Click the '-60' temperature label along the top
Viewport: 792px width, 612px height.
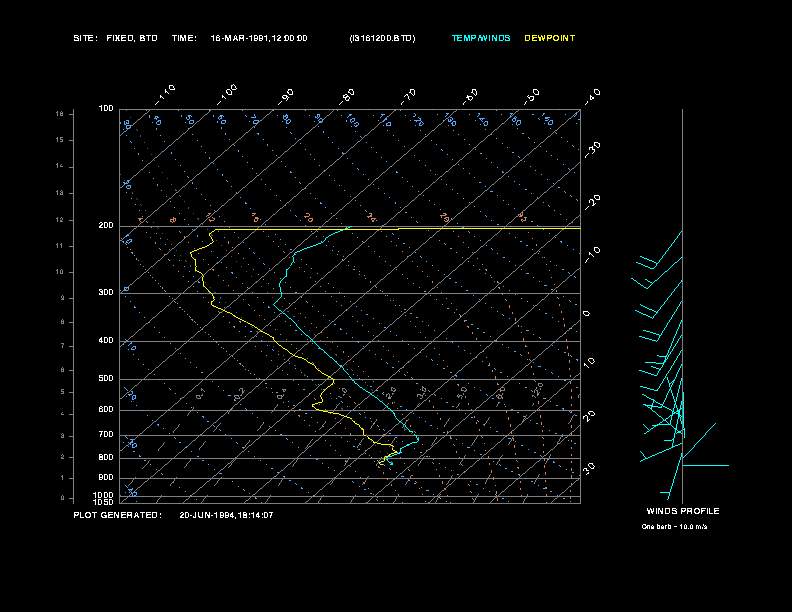[470, 96]
